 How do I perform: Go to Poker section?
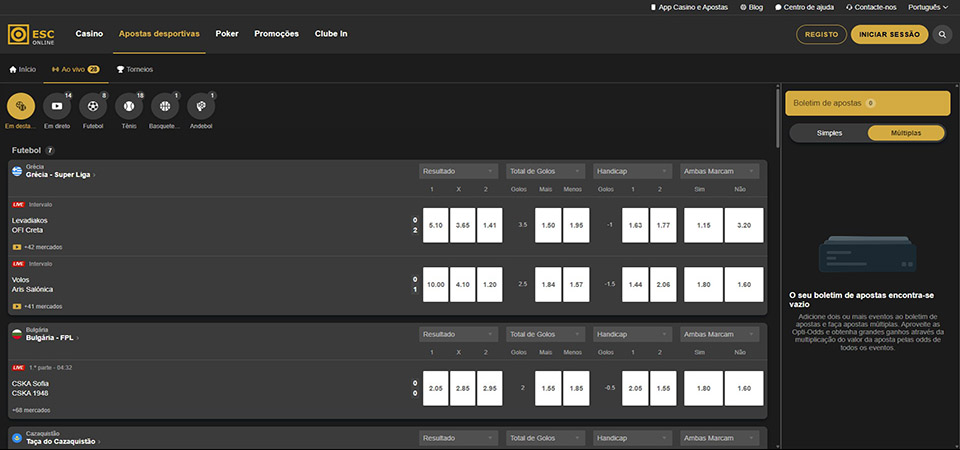(227, 34)
